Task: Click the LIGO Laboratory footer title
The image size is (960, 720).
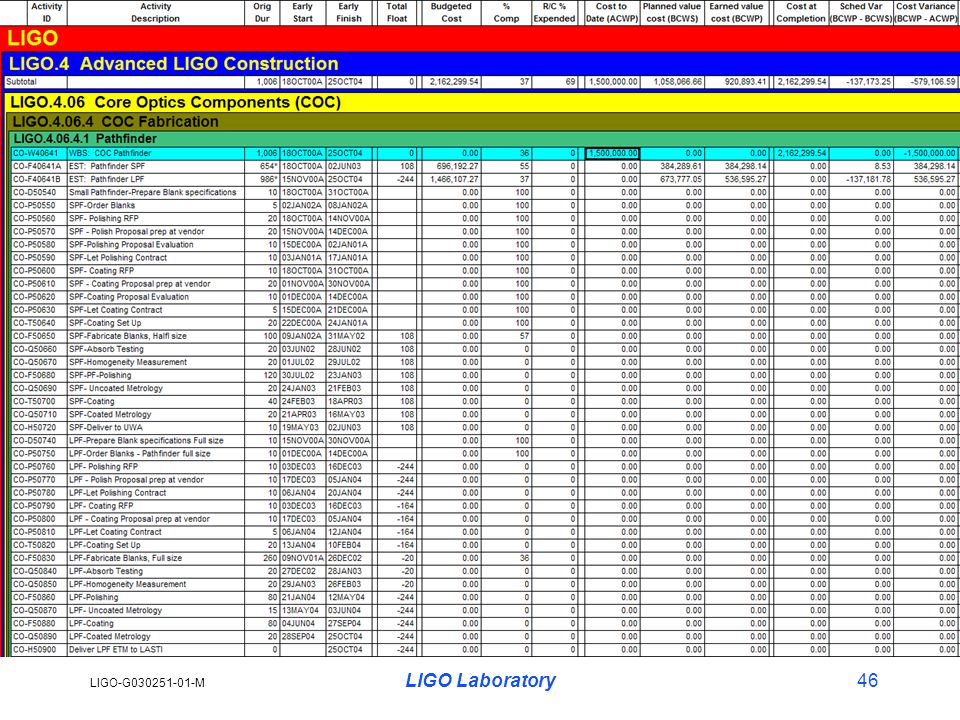Action: click(481, 680)
